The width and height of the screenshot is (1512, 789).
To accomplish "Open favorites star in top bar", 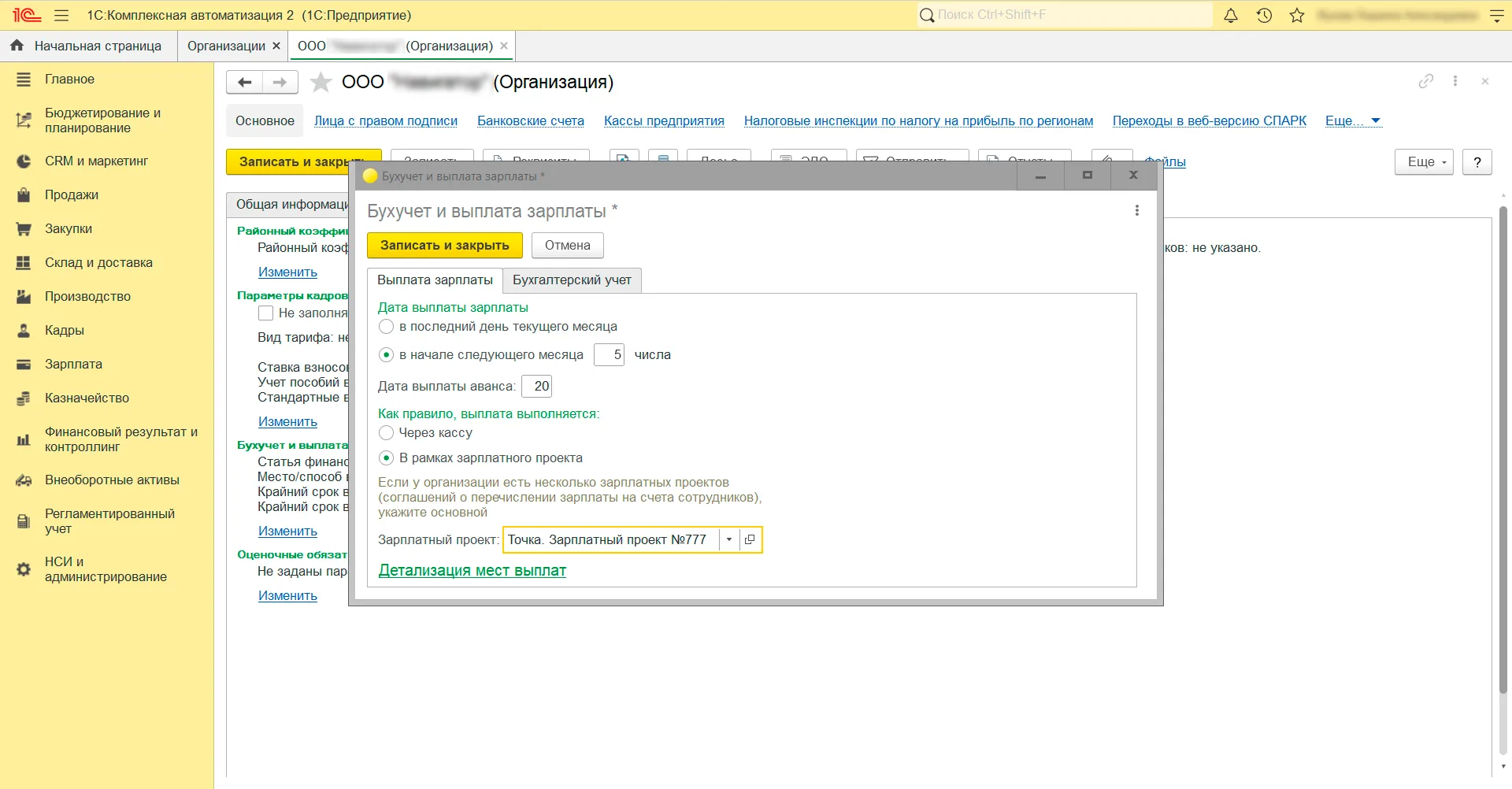I will (1297, 16).
